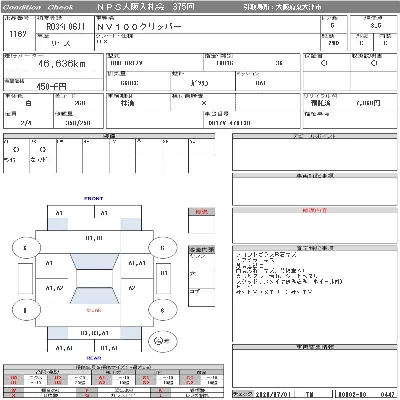Click the rear-left tire circle on diagram
Viewport: 400px width, 400px height.
[x=26, y=310]
